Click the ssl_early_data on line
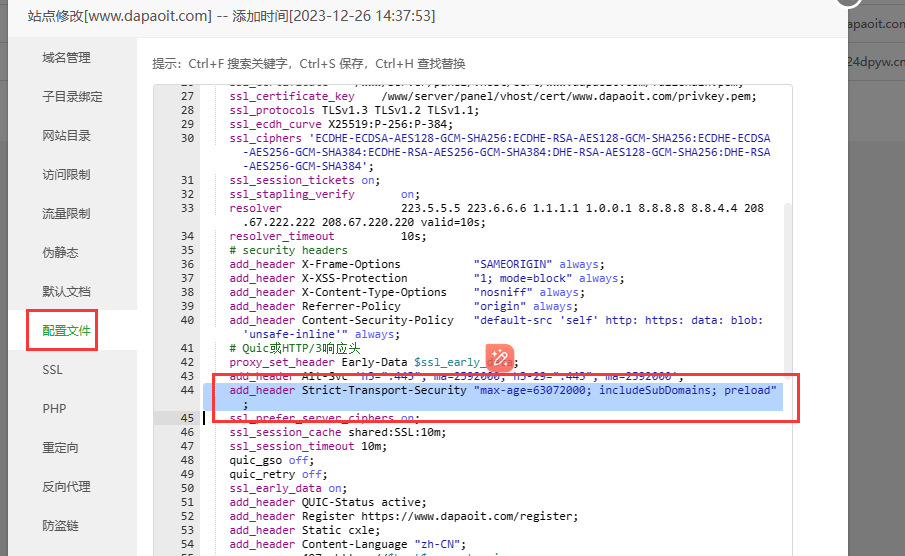Viewport: 905px width, 556px height. click(x=288, y=488)
